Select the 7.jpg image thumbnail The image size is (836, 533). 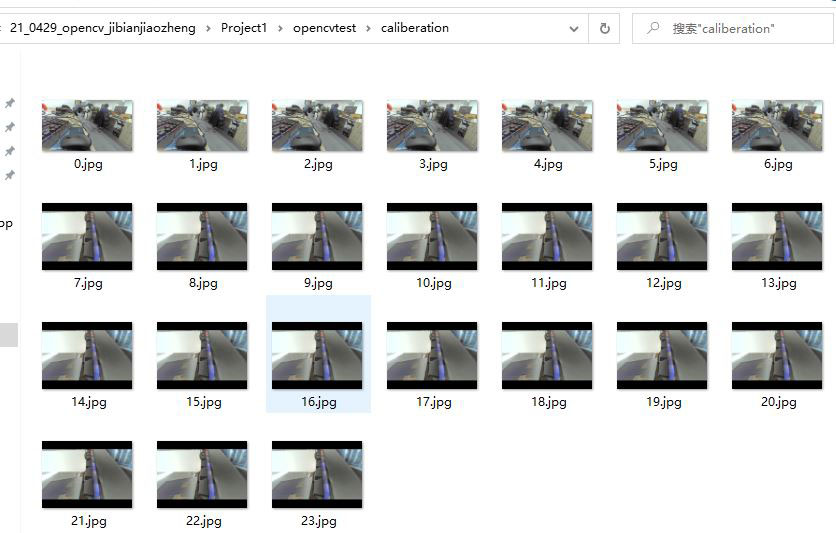[87, 237]
